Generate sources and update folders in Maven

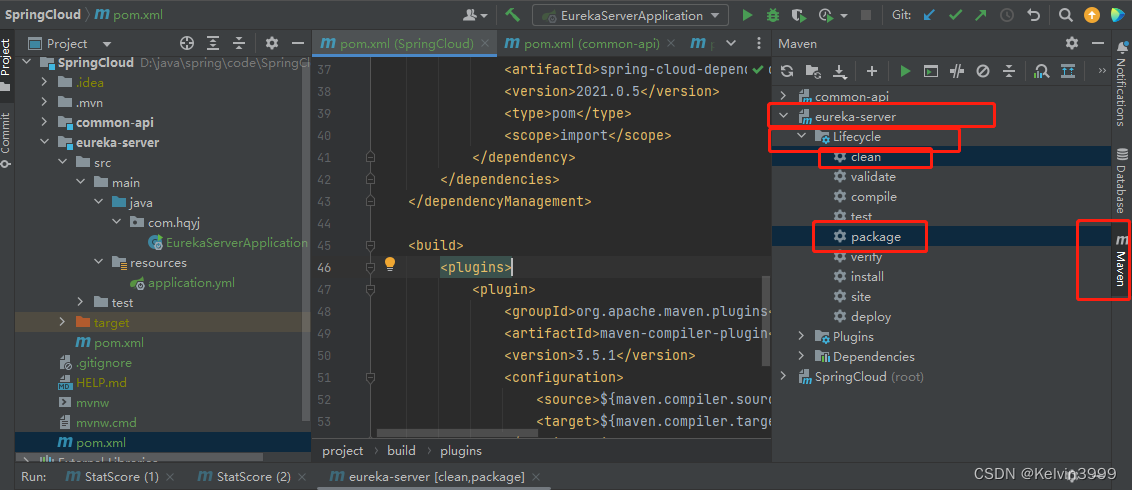click(x=813, y=71)
